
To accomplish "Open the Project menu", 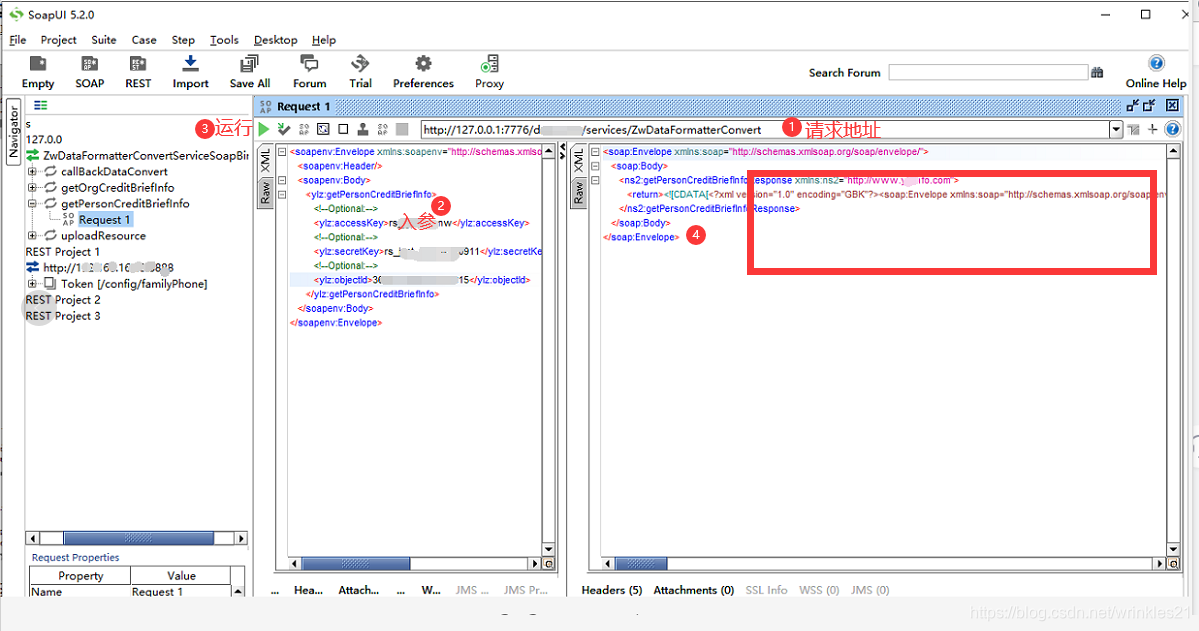I will click(58, 40).
